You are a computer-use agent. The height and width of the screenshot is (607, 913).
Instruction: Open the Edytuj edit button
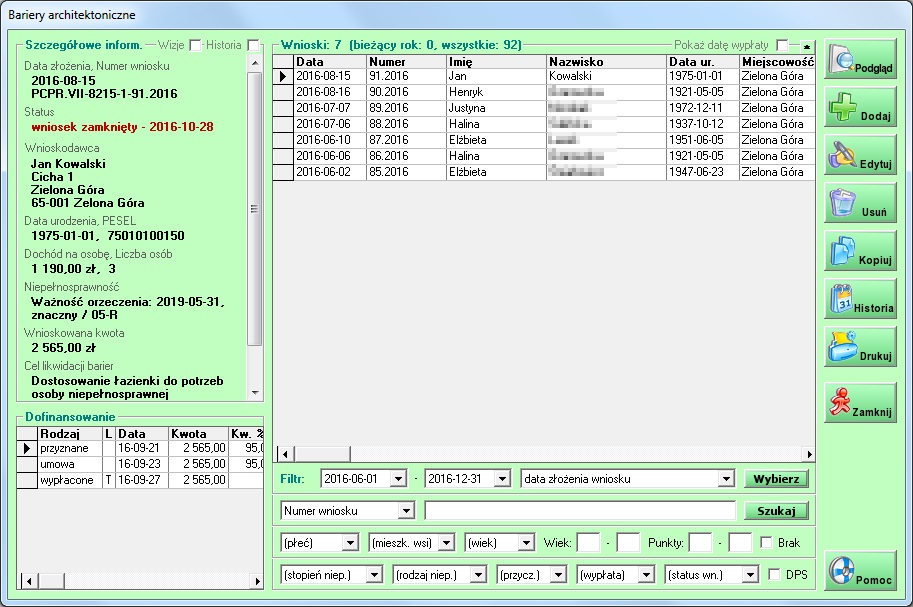[860, 156]
